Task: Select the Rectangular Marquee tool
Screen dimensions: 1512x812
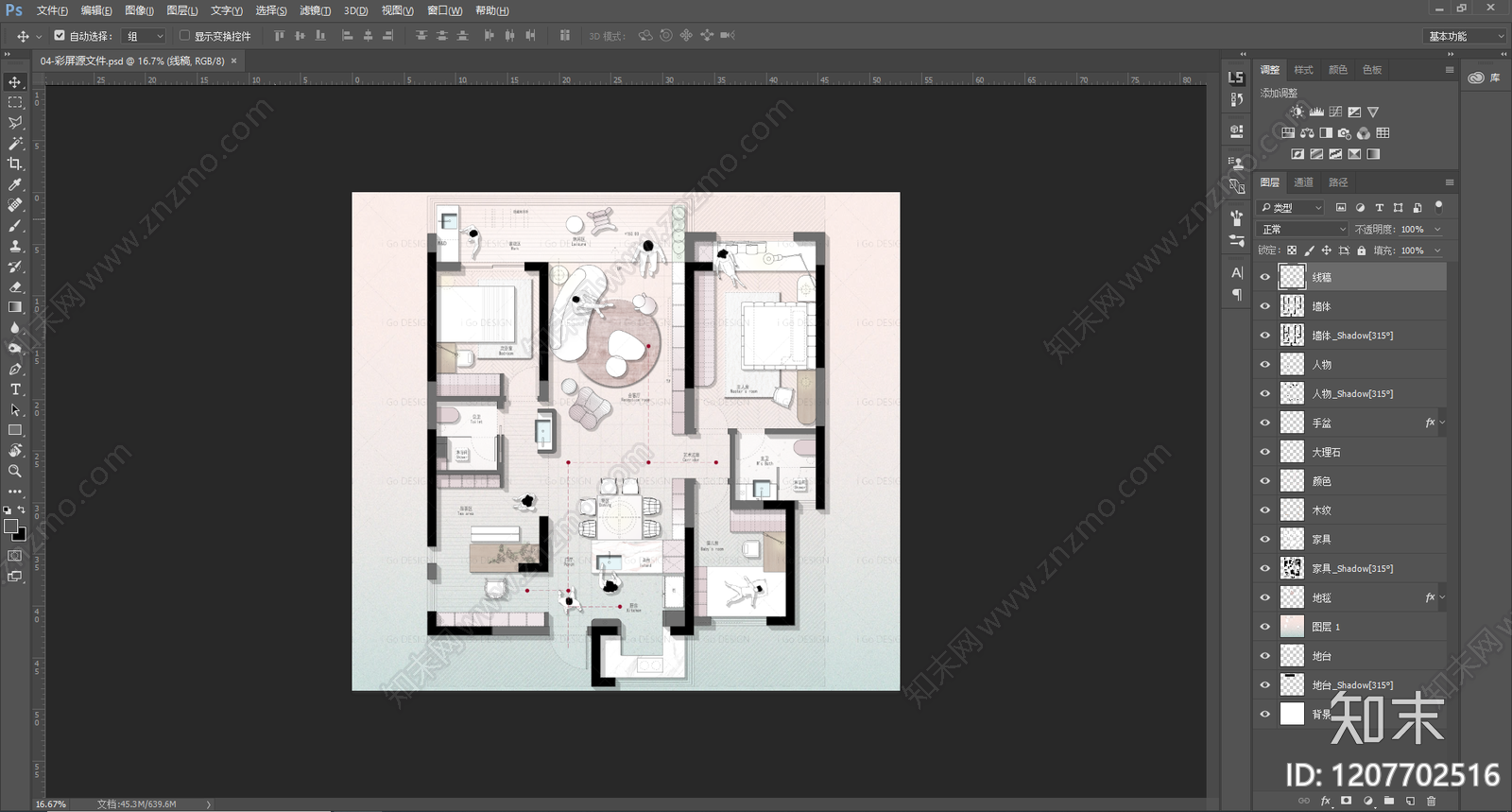Action: pos(15,102)
